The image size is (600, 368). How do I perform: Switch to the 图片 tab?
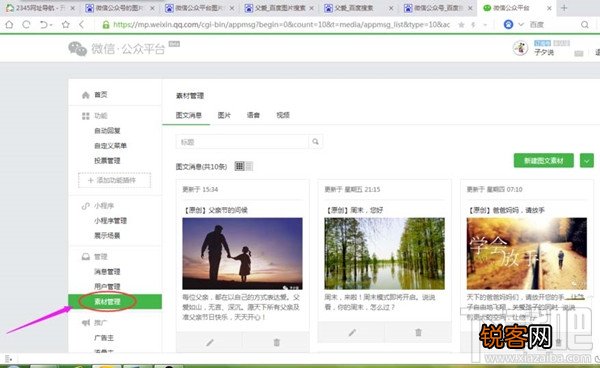pos(224,115)
